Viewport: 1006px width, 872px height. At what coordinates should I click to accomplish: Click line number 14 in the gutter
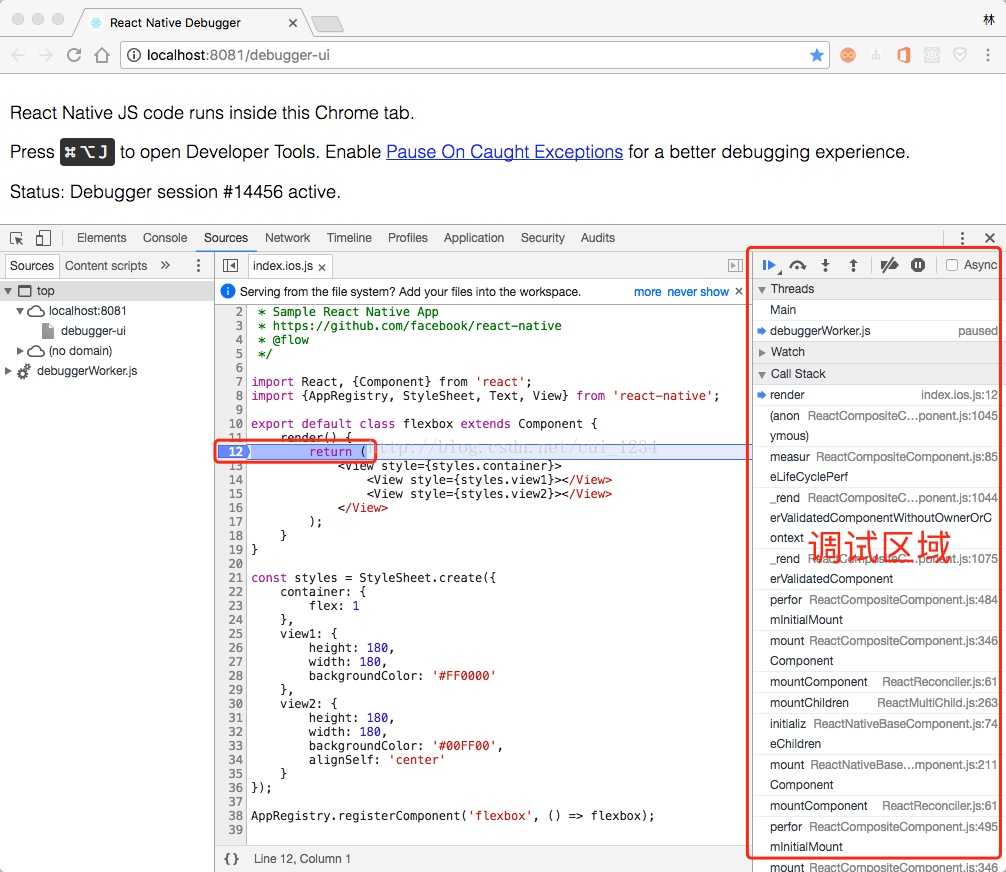(x=235, y=480)
